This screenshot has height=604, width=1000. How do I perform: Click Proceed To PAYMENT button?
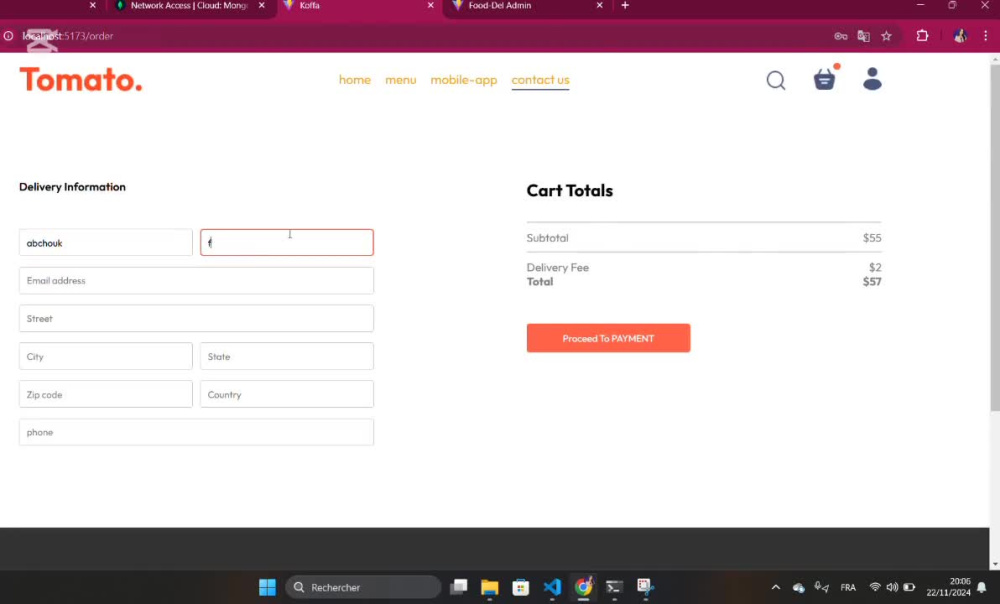tap(608, 338)
